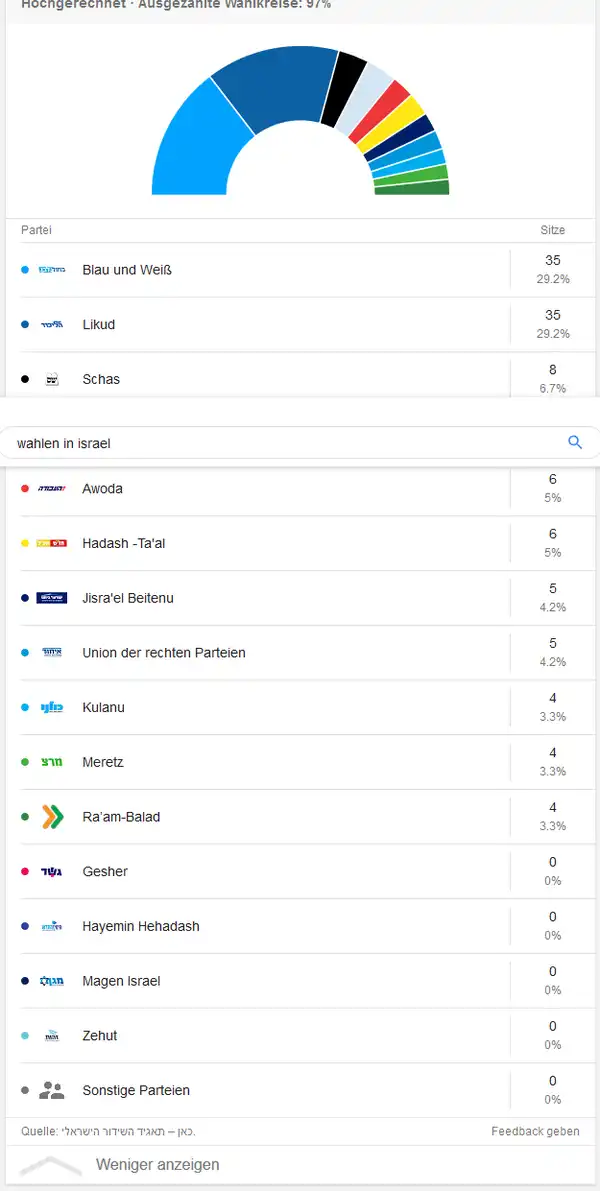Open Union der rechten Parteien entry
Screen dimensions: 600x1191
163,653
